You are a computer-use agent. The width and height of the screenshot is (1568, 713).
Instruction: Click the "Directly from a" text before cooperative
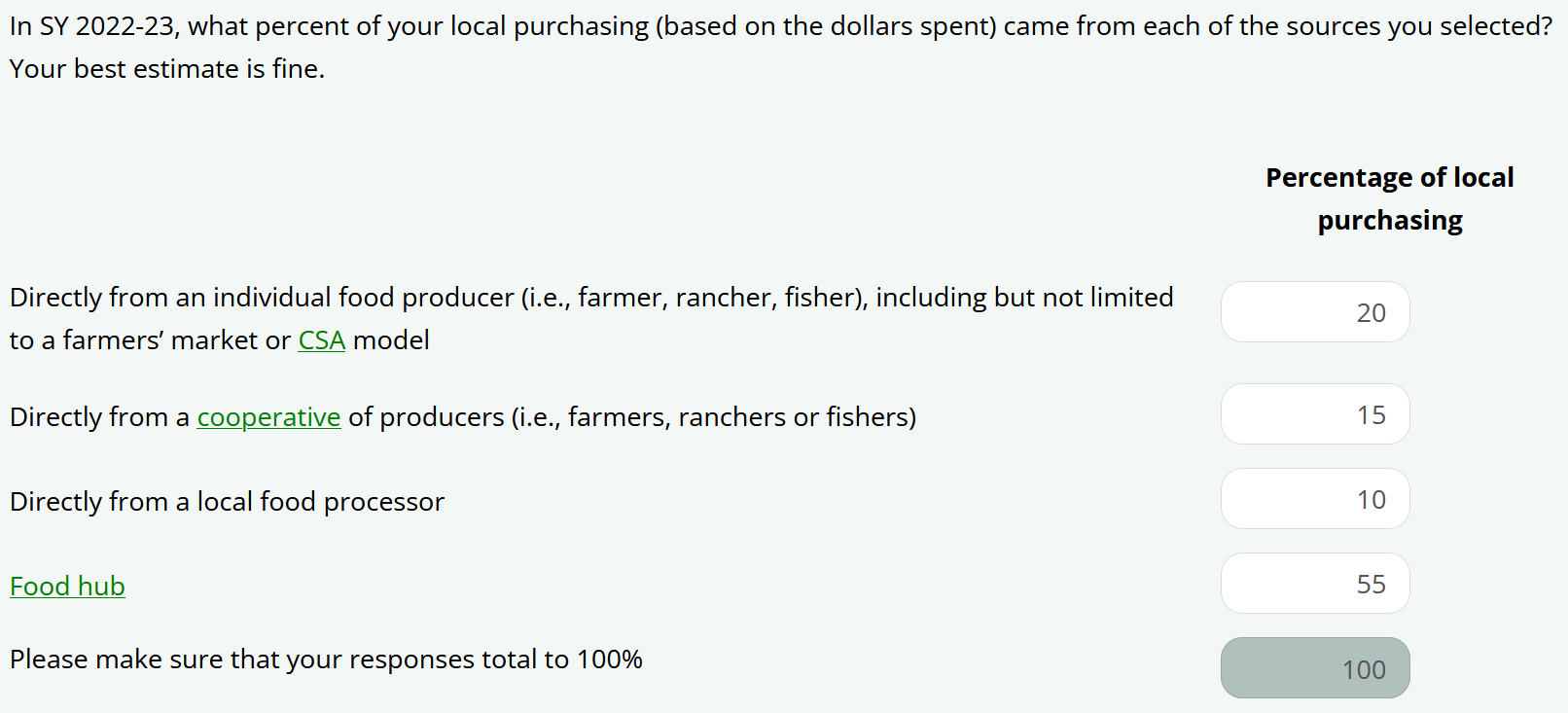coord(99,417)
